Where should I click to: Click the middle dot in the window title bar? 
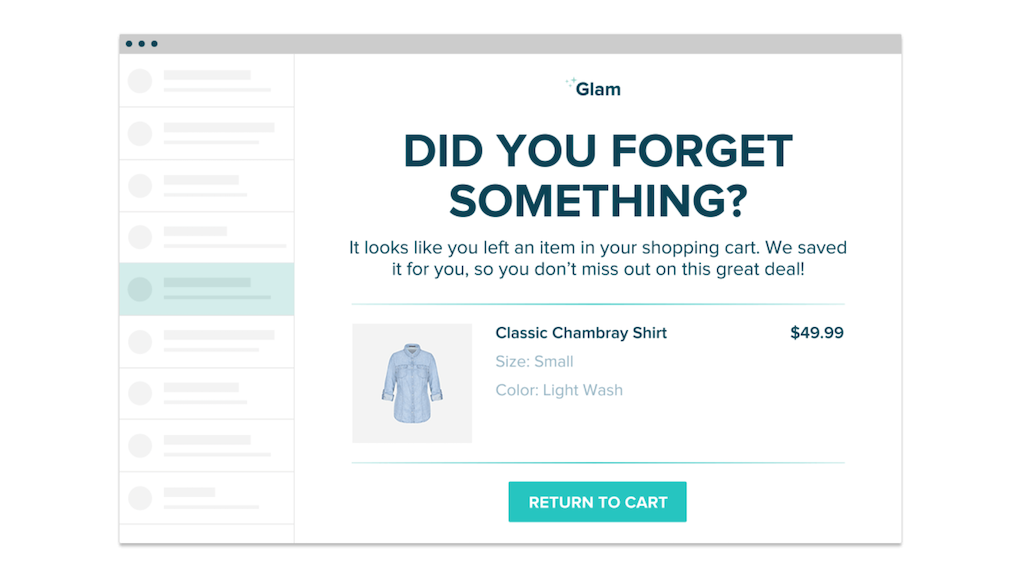[x=141, y=44]
